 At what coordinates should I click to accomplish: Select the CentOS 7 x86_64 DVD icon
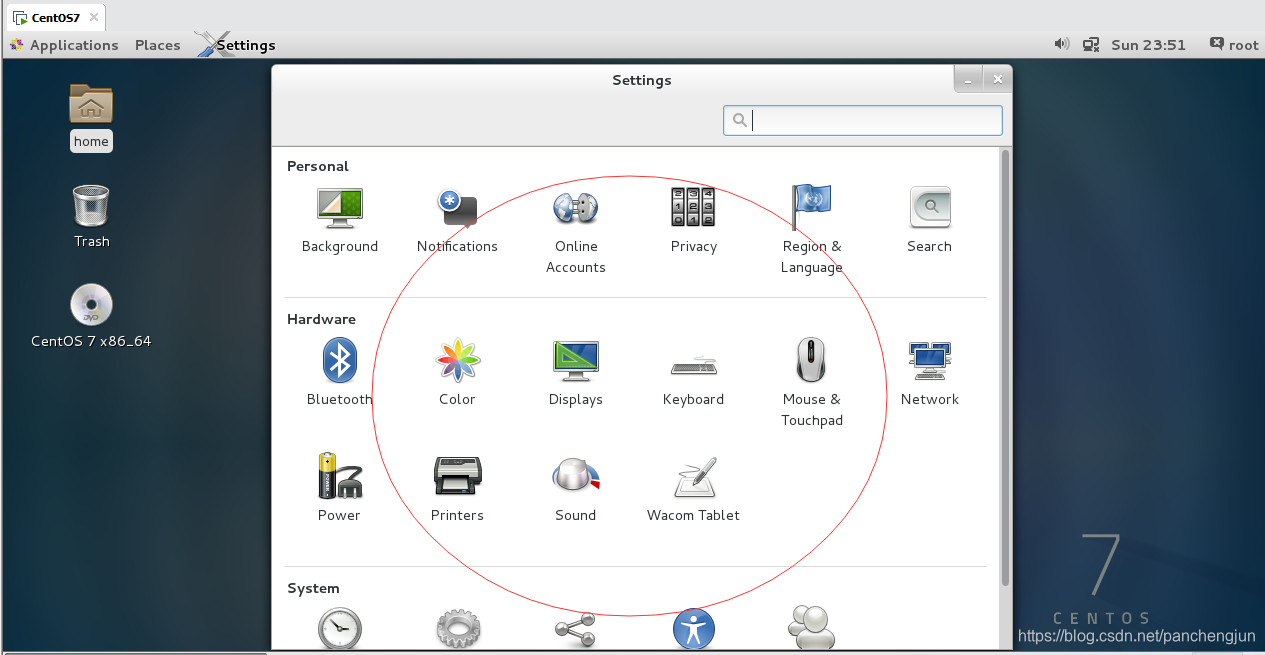coord(91,316)
